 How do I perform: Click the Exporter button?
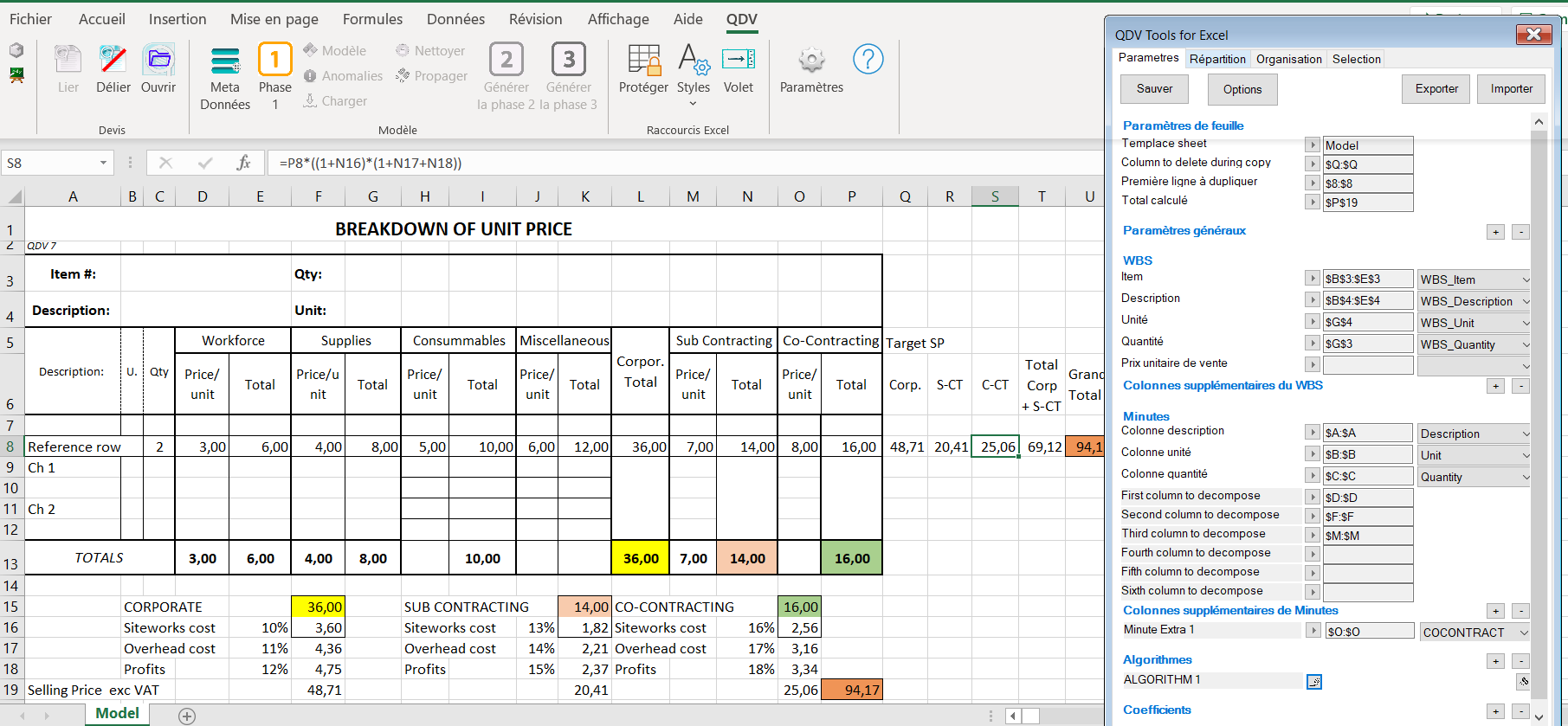(x=1436, y=88)
